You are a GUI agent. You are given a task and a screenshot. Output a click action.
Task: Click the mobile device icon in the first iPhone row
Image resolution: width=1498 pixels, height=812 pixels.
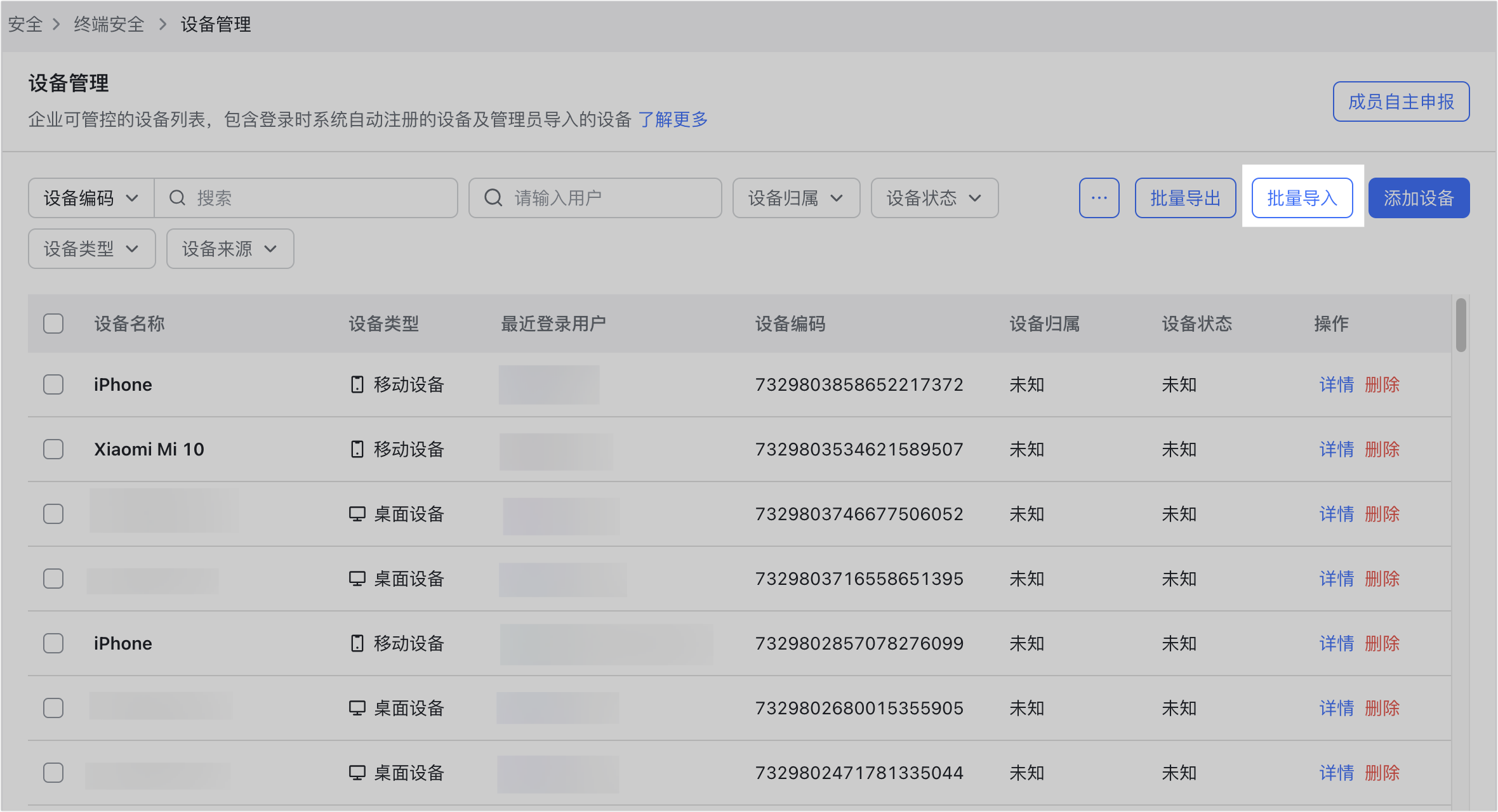pyautogui.click(x=357, y=384)
